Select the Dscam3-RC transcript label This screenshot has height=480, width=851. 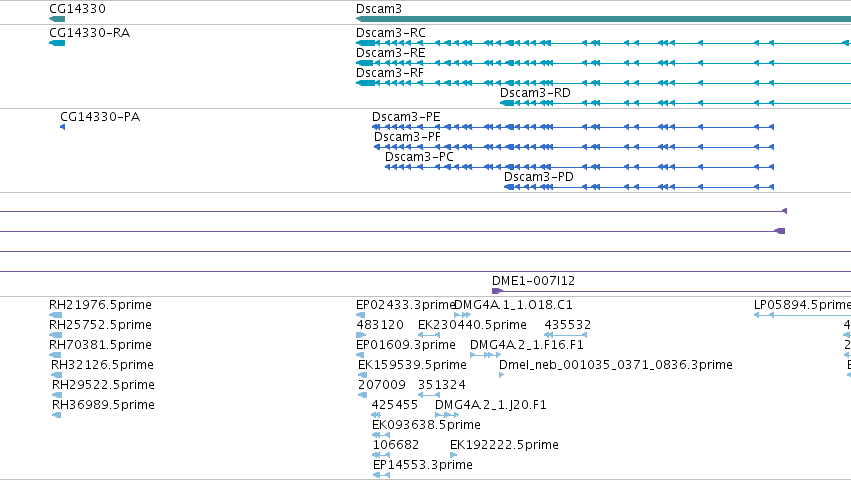391,33
